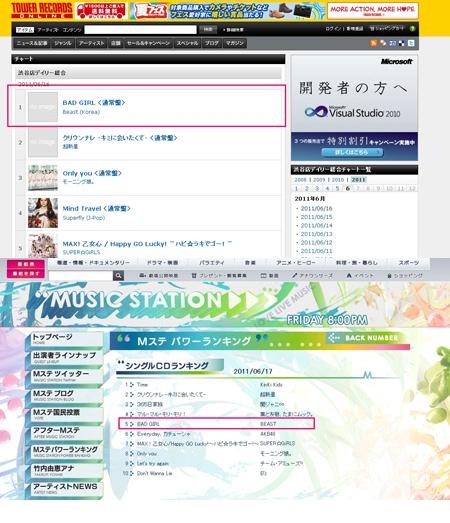
Task: Open MAX! 乙女心 / Happy GO Lucky! entry
Action: point(147,244)
